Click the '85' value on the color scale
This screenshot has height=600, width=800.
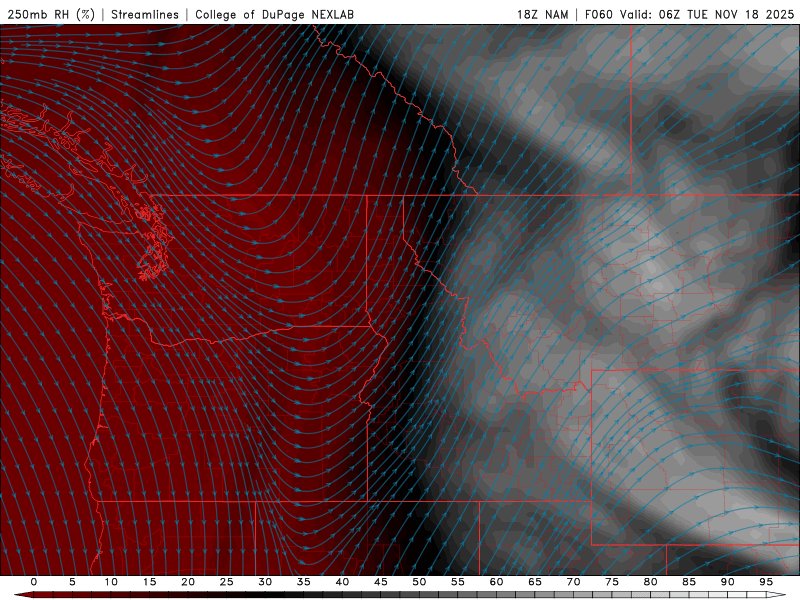coord(689,582)
